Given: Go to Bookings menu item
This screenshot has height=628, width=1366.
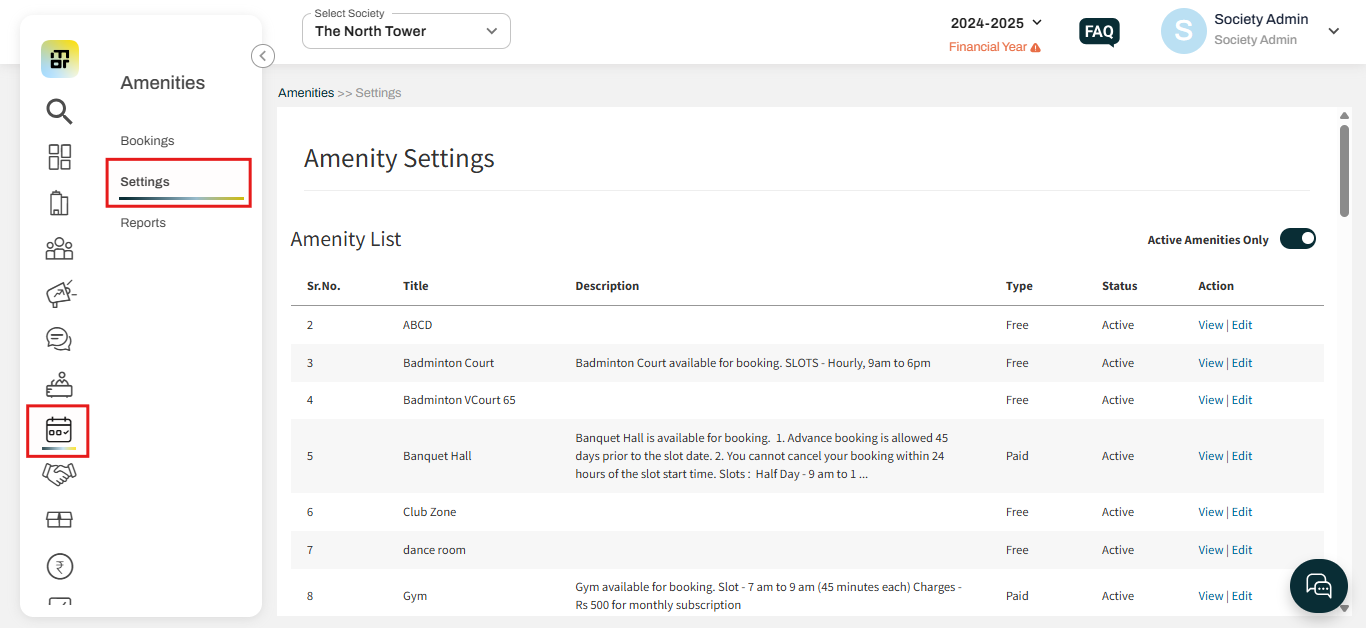Looking at the screenshot, I should click(x=147, y=141).
